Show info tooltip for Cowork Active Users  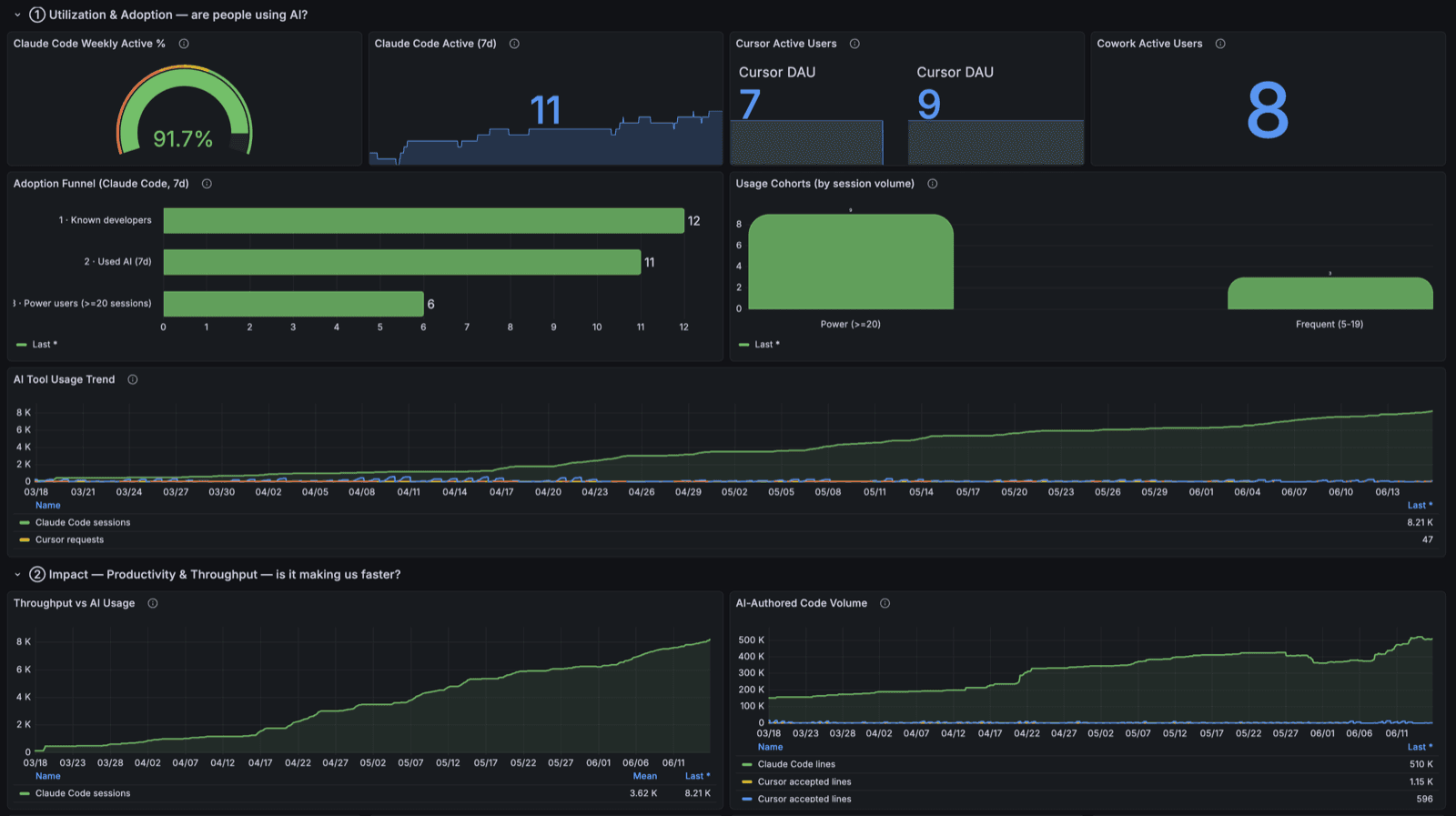click(x=1220, y=44)
